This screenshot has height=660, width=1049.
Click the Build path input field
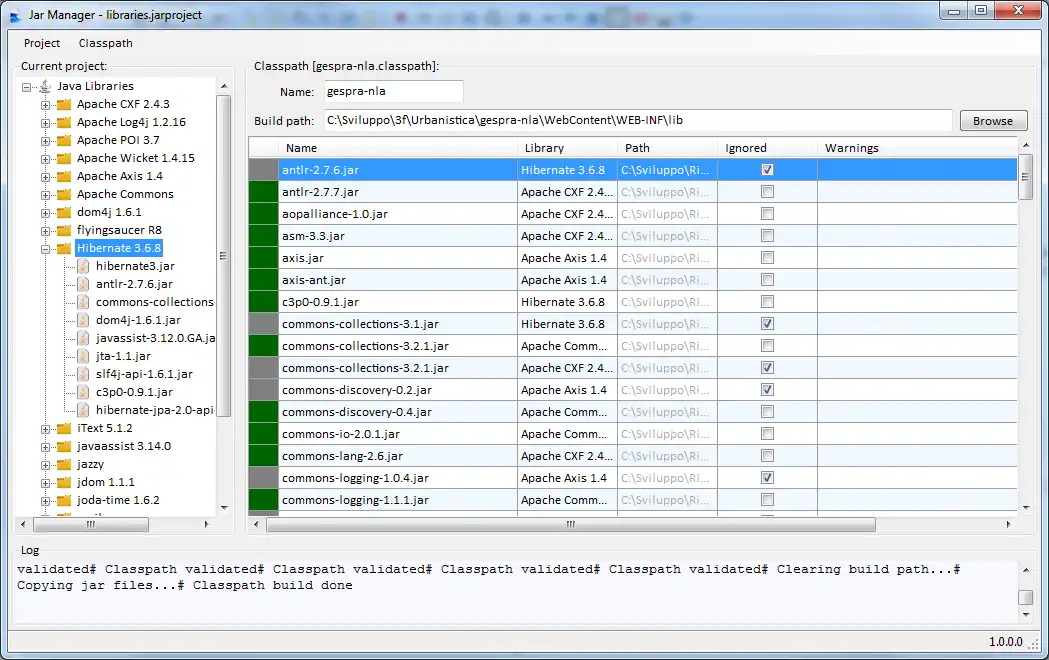638,120
